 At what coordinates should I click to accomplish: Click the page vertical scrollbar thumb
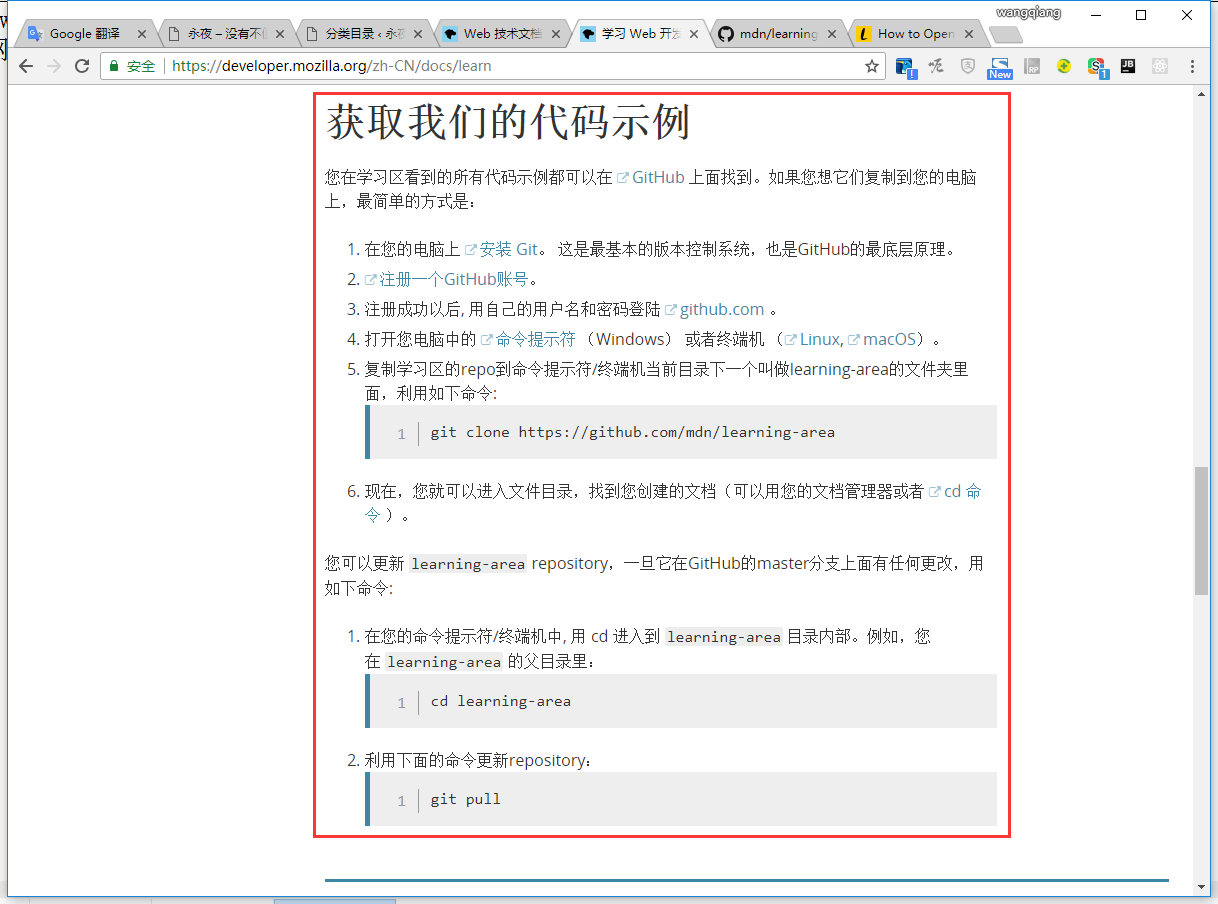1202,530
